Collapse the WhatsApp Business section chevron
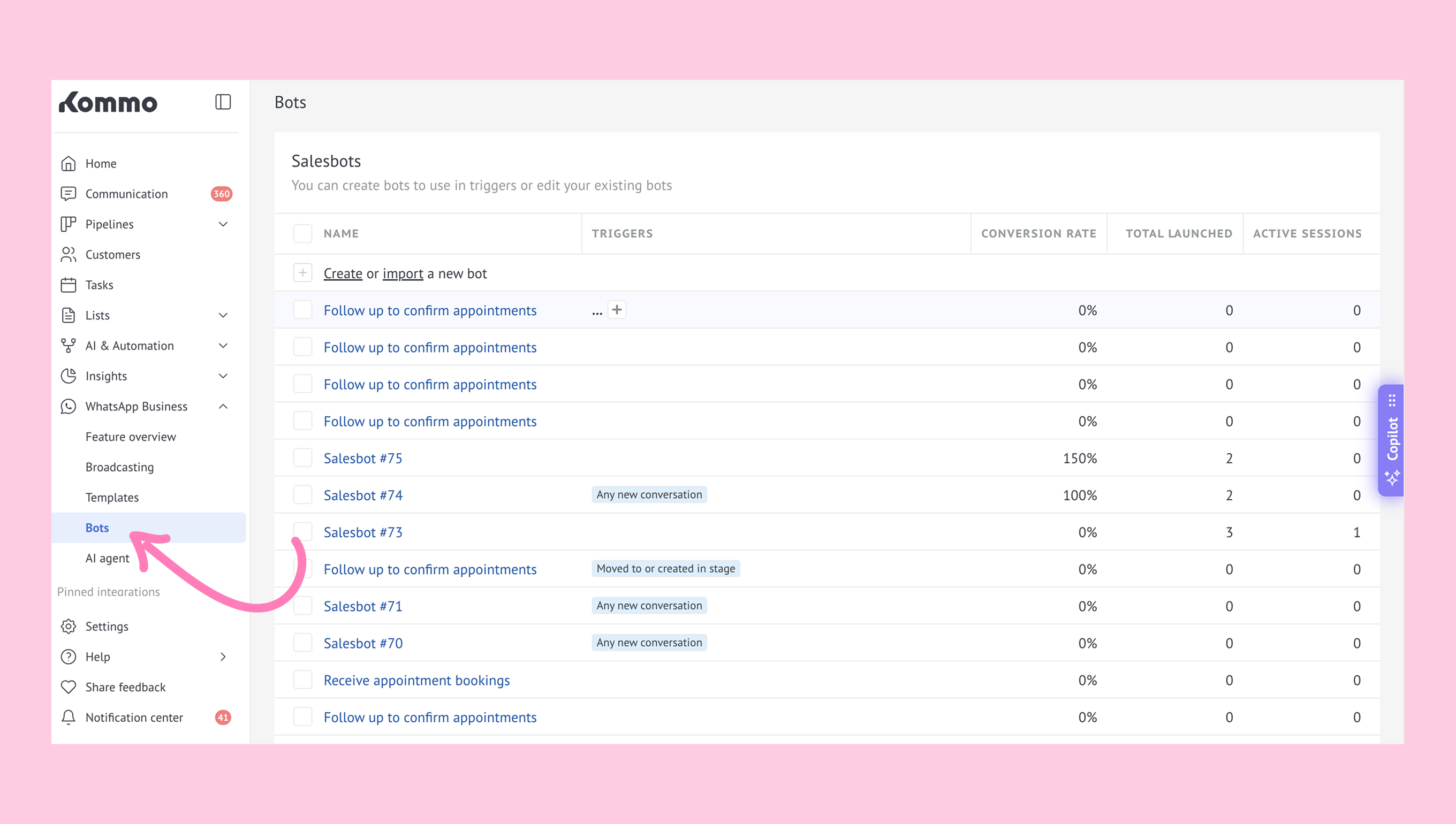Image resolution: width=1456 pixels, height=824 pixels. click(x=223, y=407)
